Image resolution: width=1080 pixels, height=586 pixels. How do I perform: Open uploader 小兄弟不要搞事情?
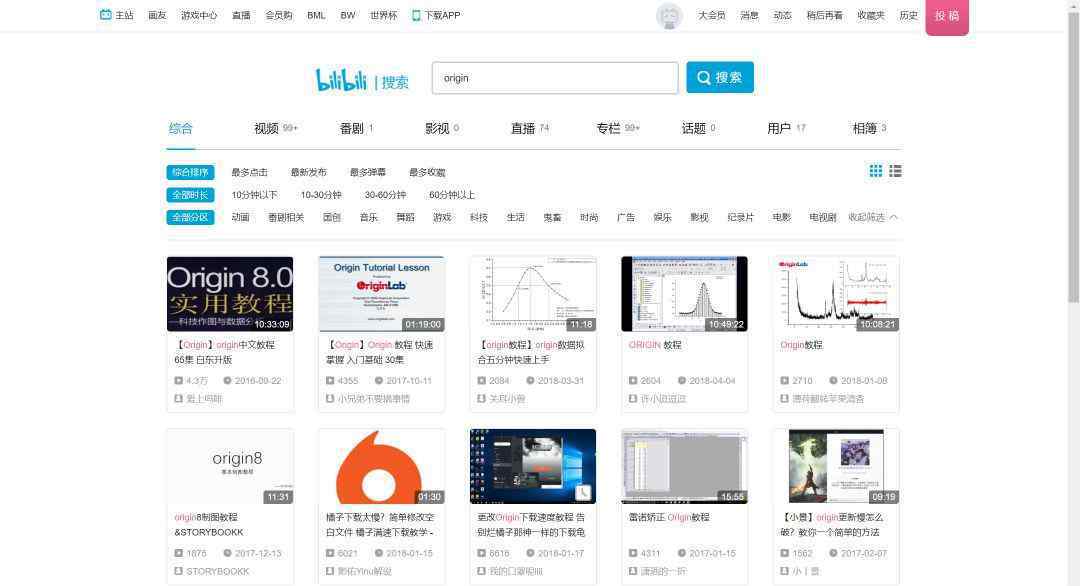373,399
